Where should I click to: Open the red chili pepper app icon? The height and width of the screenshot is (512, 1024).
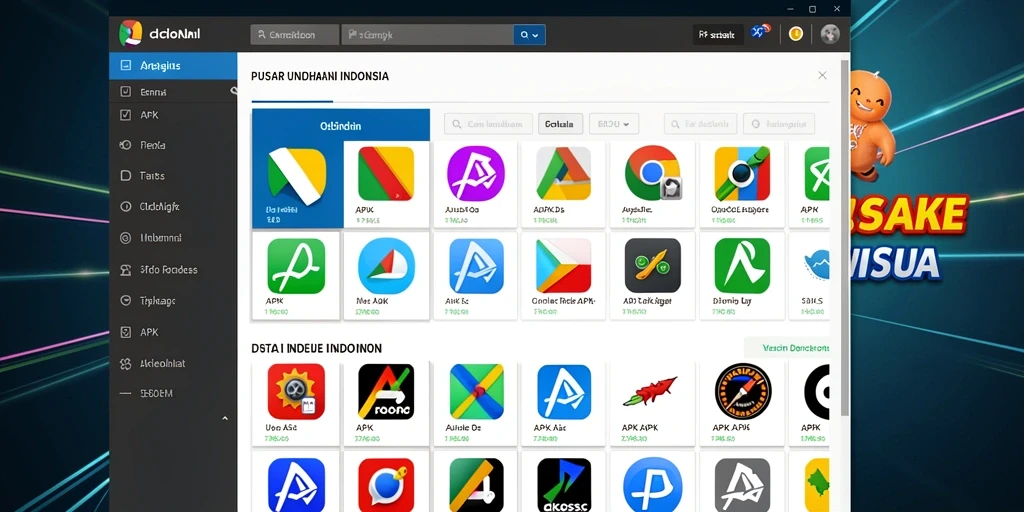click(x=650, y=393)
